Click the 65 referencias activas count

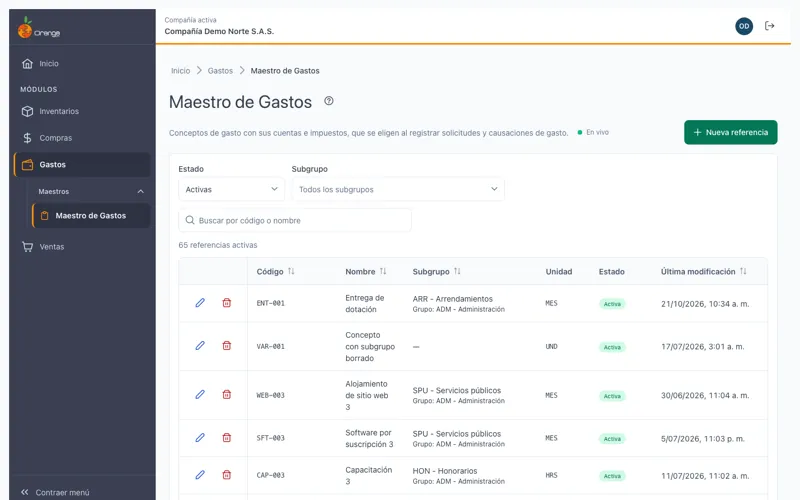pyautogui.click(x=218, y=245)
